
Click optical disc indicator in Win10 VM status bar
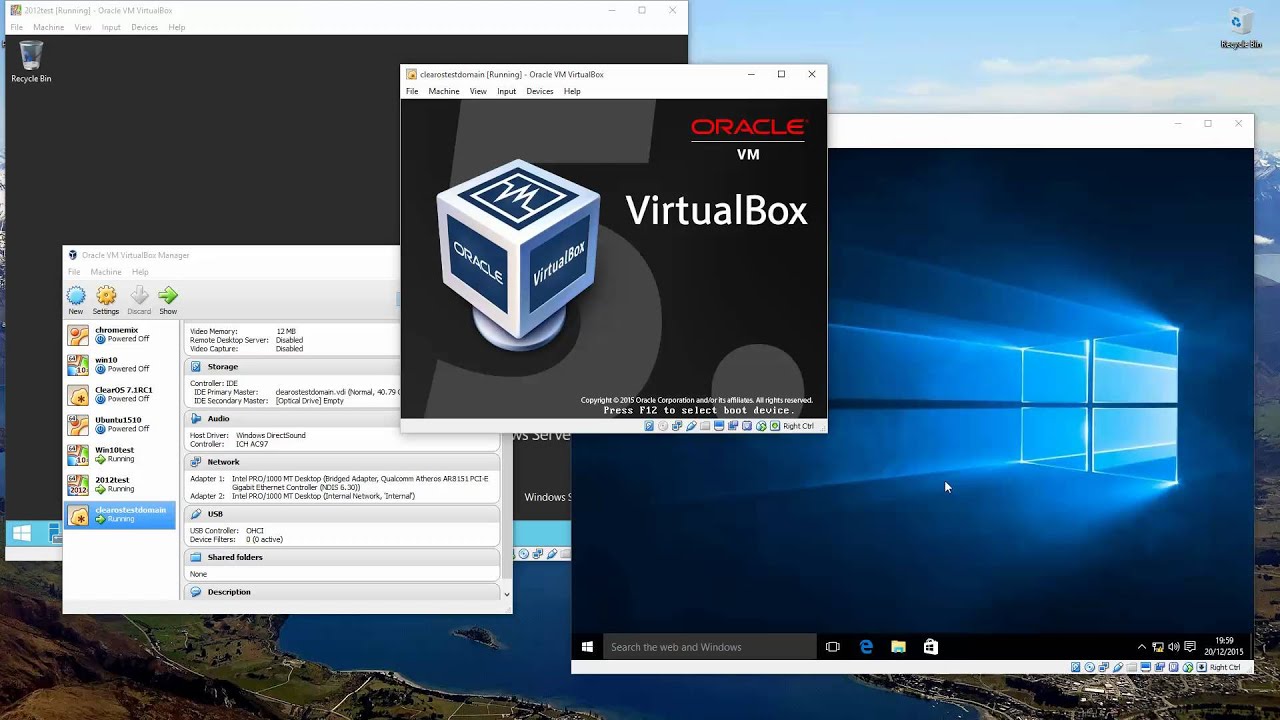click(1090, 667)
